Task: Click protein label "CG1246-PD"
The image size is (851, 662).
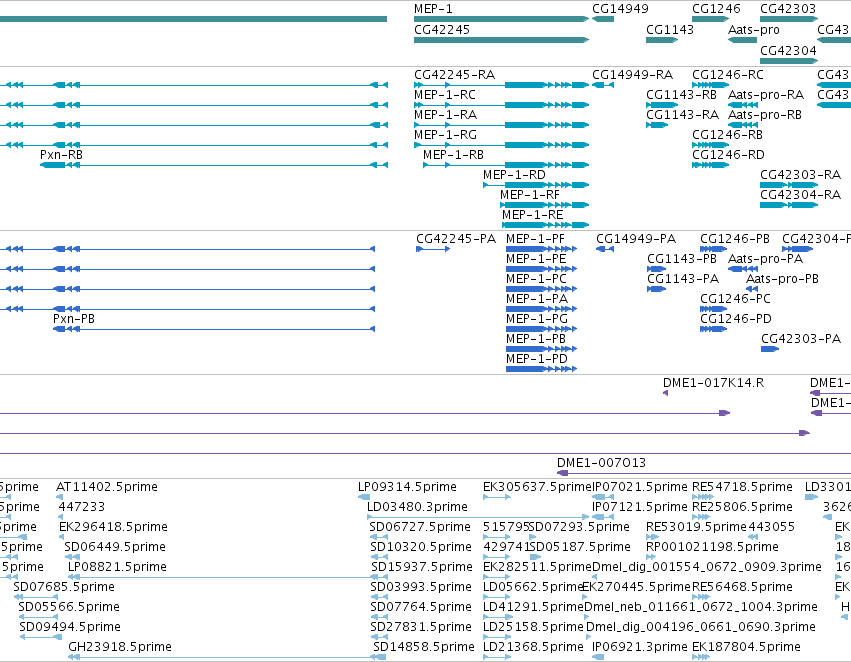Action: pos(736,320)
